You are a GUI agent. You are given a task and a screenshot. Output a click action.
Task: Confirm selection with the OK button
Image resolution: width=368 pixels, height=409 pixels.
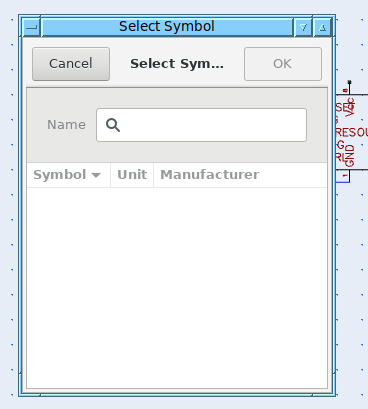pyautogui.click(x=283, y=64)
